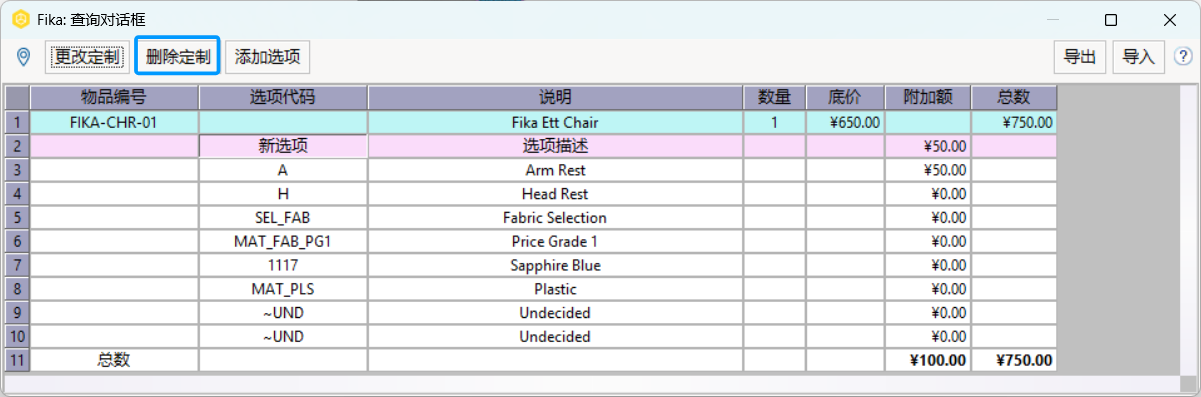Select row header number 5

(x=17, y=217)
